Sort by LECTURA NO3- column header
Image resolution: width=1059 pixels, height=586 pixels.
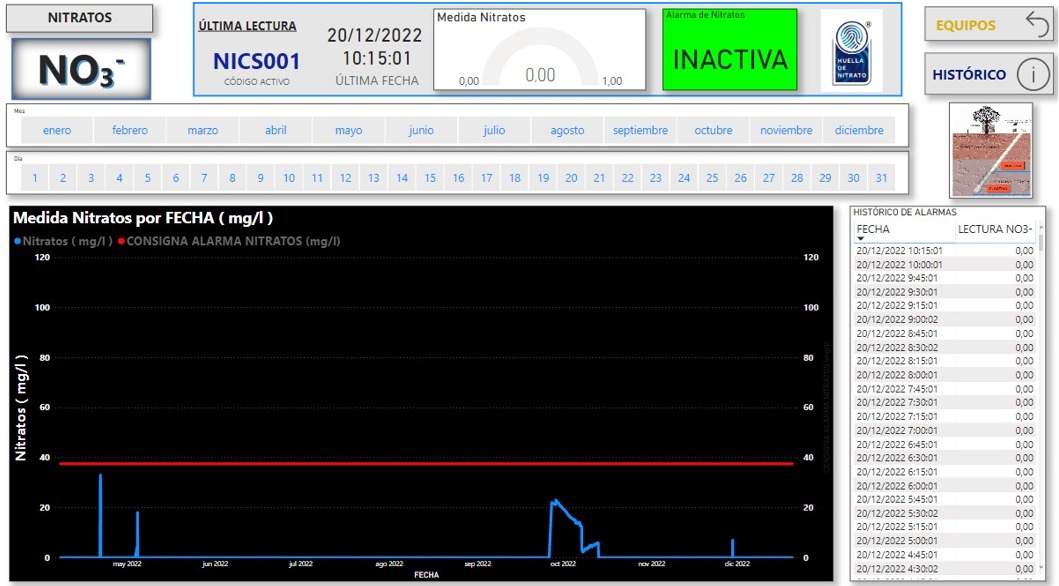(x=995, y=229)
